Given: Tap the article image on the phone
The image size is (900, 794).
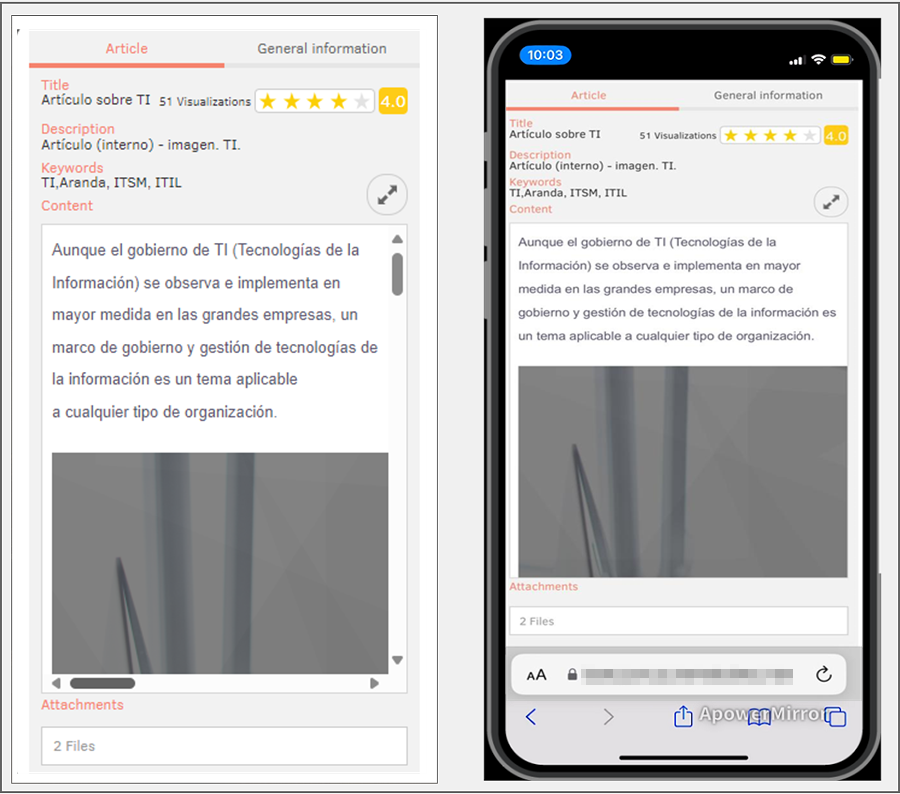Looking at the screenshot, I should pos(682,472).
